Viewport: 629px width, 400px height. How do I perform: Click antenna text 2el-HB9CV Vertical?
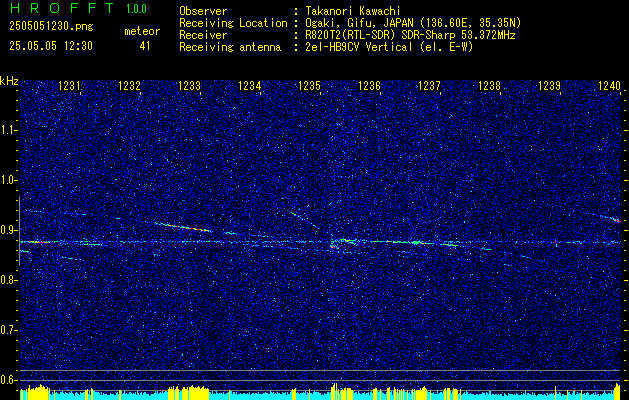coord(357,47)
